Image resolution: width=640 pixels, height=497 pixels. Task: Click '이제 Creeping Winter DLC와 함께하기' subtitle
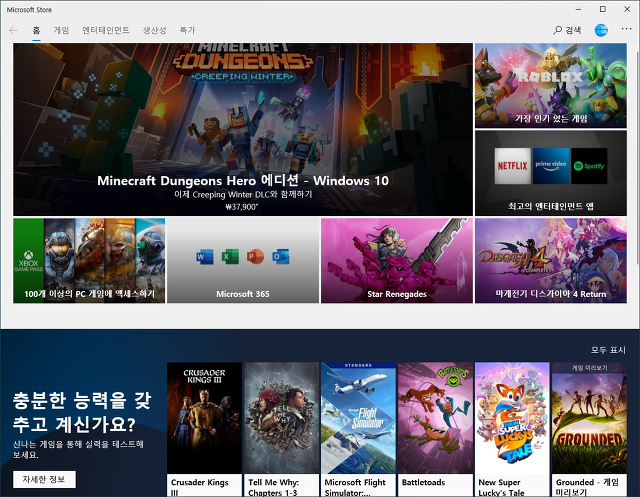(243, 194)
